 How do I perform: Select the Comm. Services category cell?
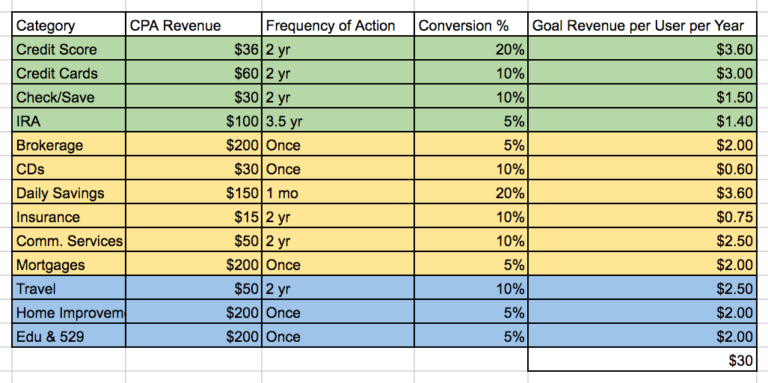pos(69,241)
